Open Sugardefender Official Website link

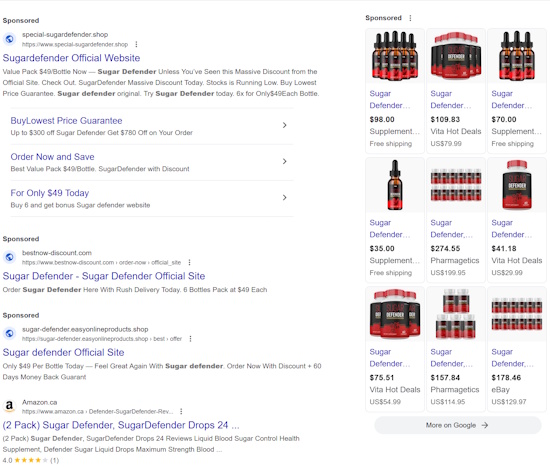coord(71,58)
